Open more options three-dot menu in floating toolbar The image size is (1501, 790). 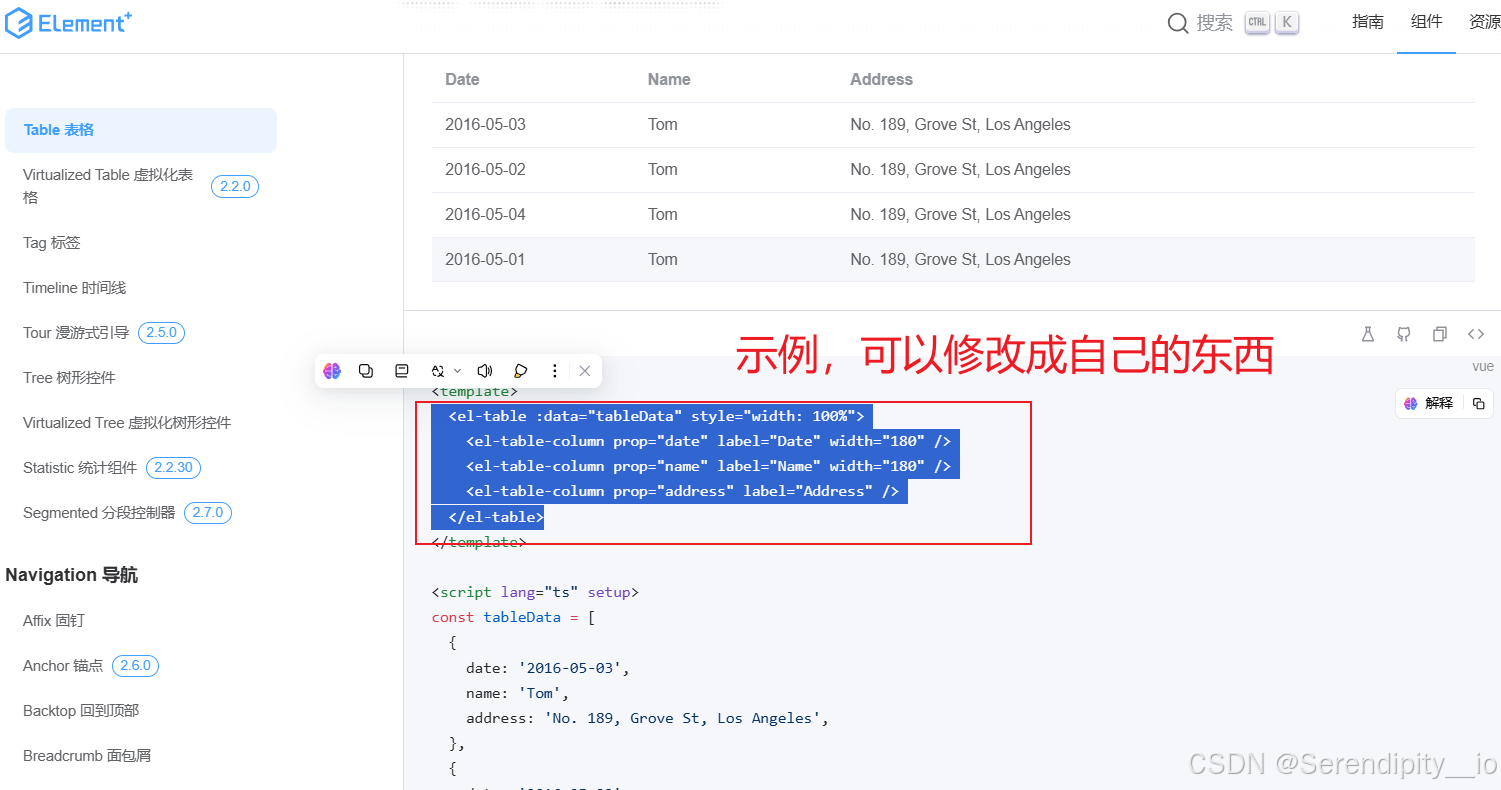(555, 371)
